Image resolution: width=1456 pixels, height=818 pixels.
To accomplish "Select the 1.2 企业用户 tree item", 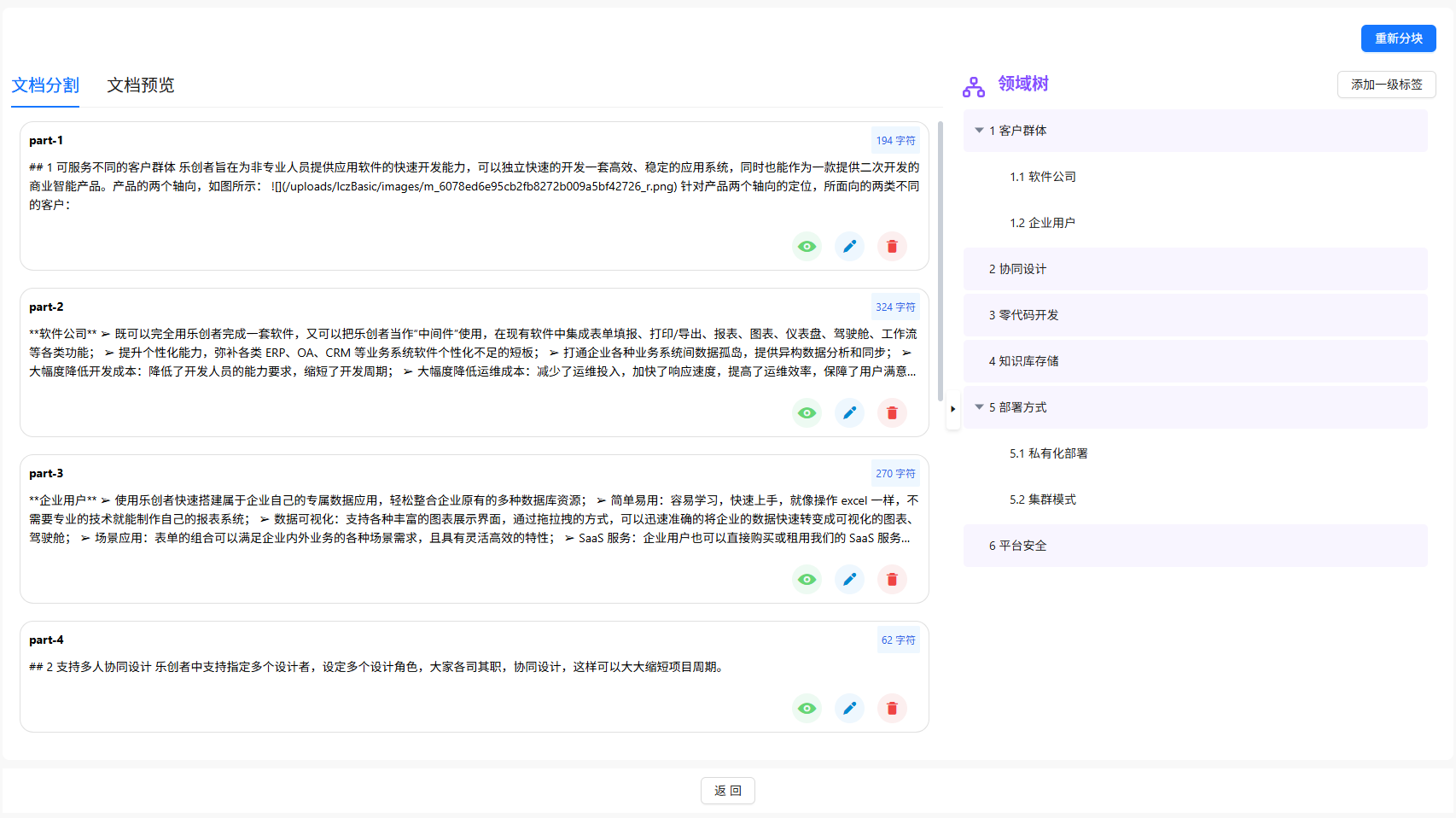I will [x=1042, y=223].
